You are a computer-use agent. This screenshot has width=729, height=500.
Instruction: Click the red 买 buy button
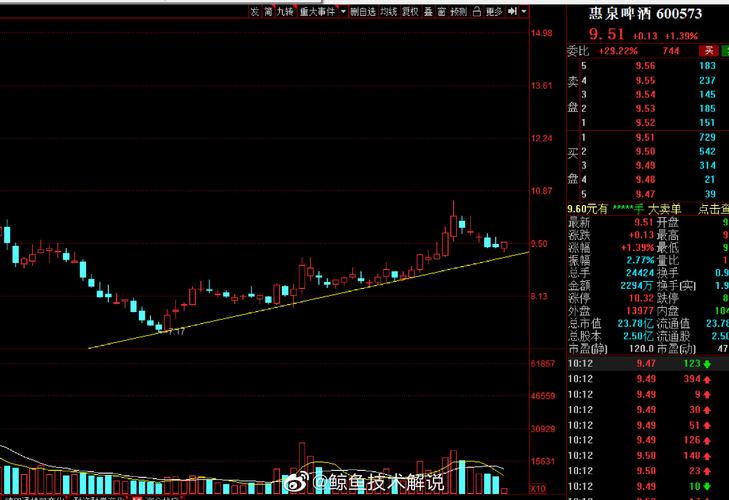[x=709, y=50]
